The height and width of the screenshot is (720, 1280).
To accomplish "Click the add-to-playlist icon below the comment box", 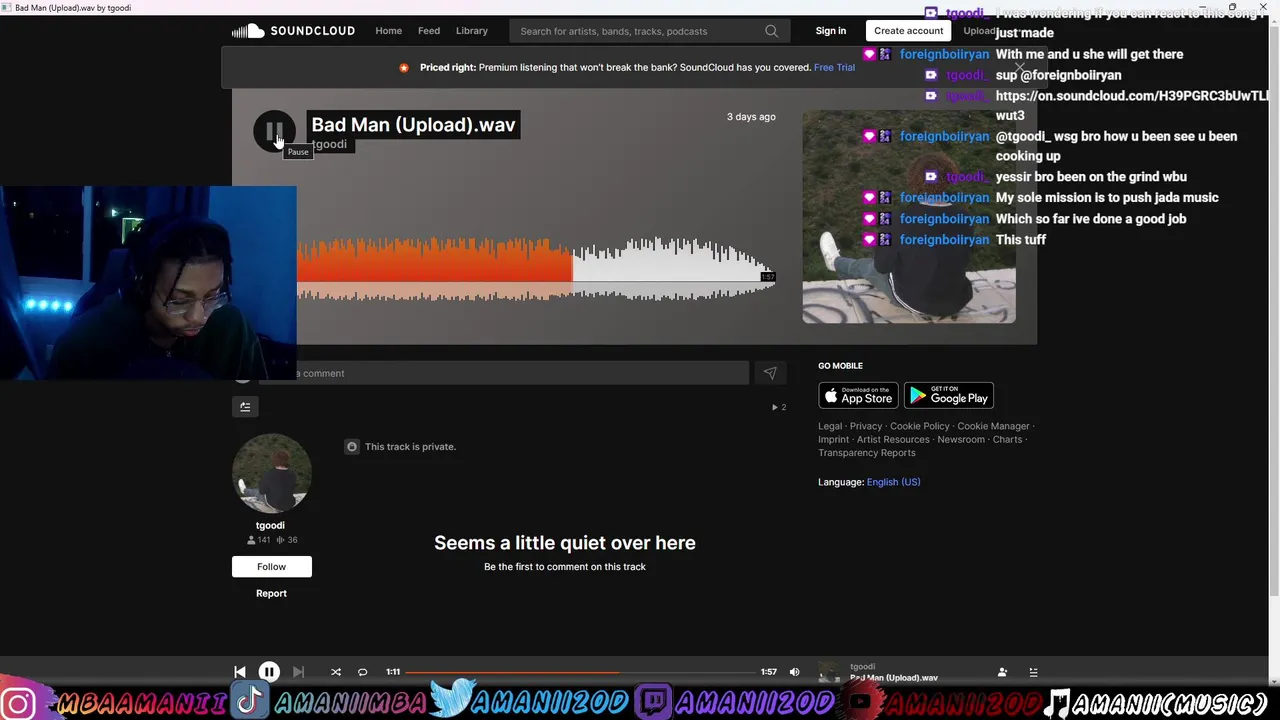I will pyautogui.click(x=245, y=407).
